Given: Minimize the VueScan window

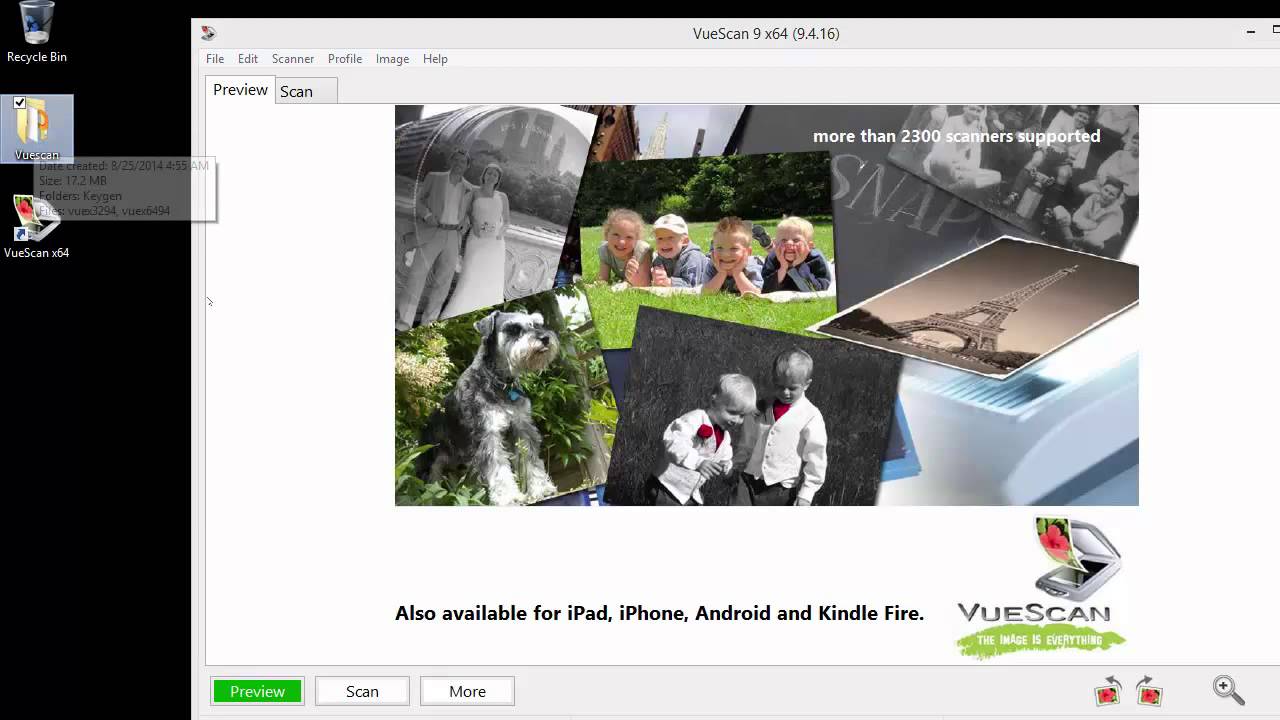Looking at the screenshot, I should (1250, 33).
